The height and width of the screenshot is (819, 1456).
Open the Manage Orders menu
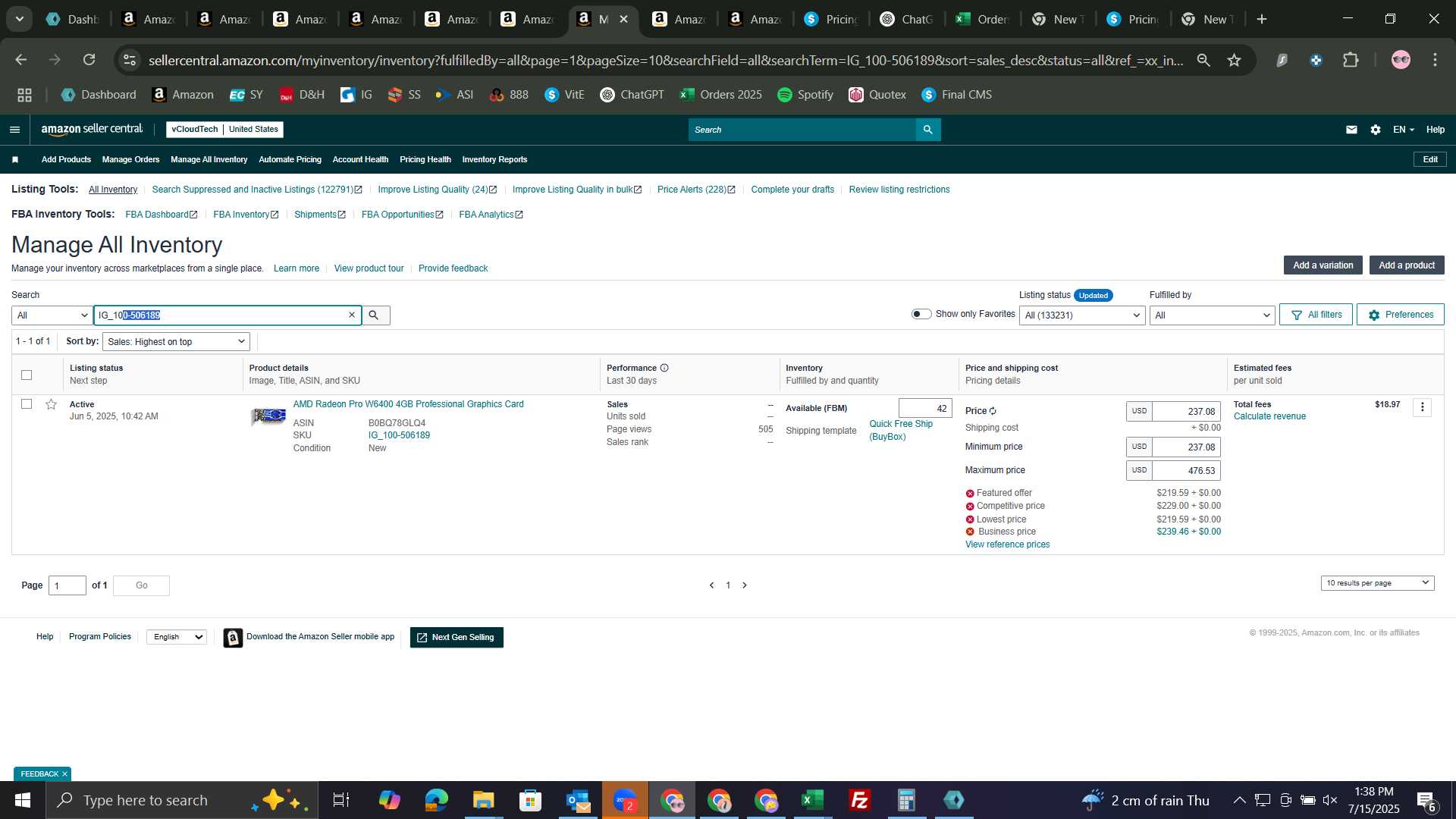tap(130, 159)
